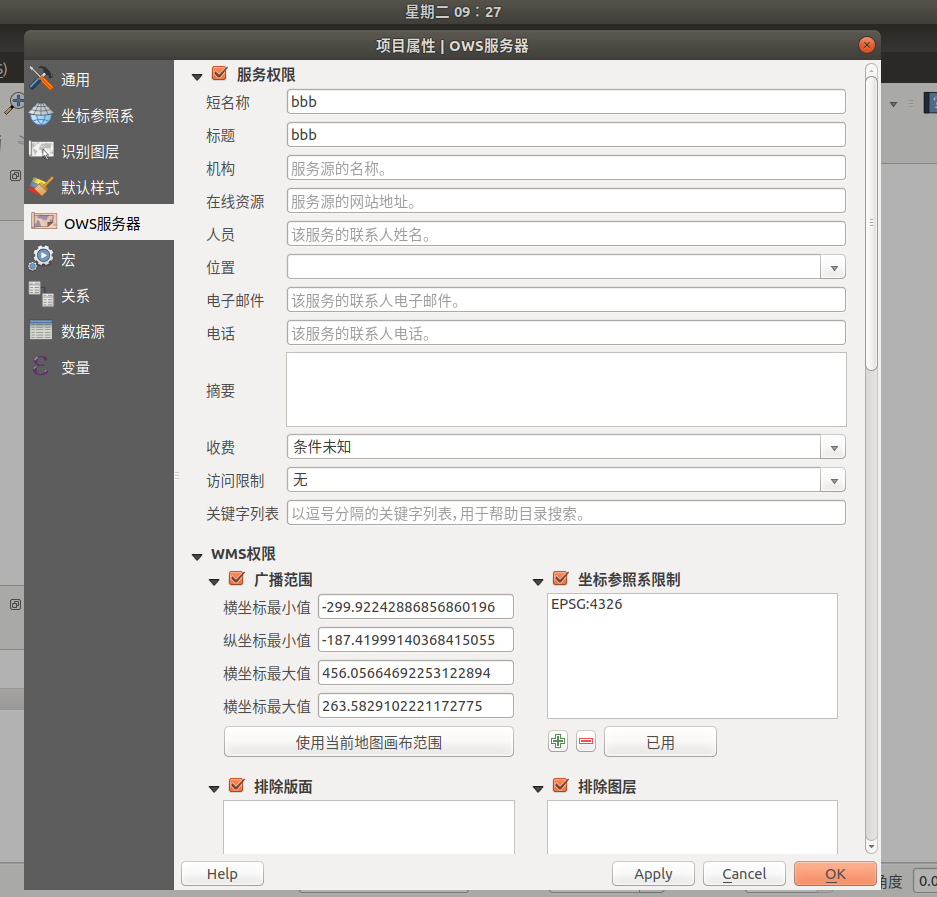Toggle the 广播范围 checkbox
The height and width of the screenshot is (897, 937).
point(237,578)
